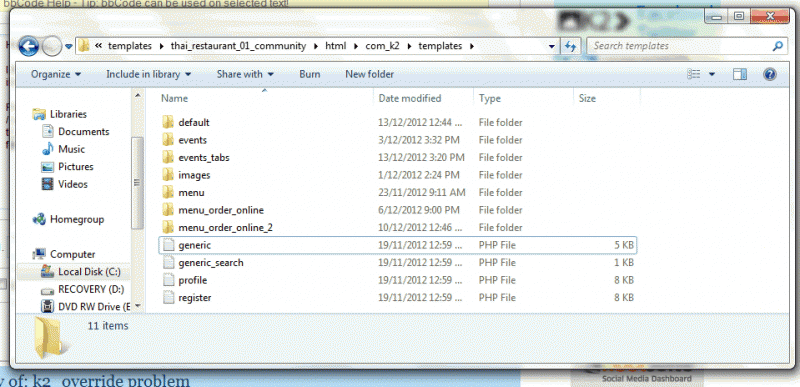Open the Organize menu
The width and height of the screenshot is (800, 387).
click(x=56, y=74)
